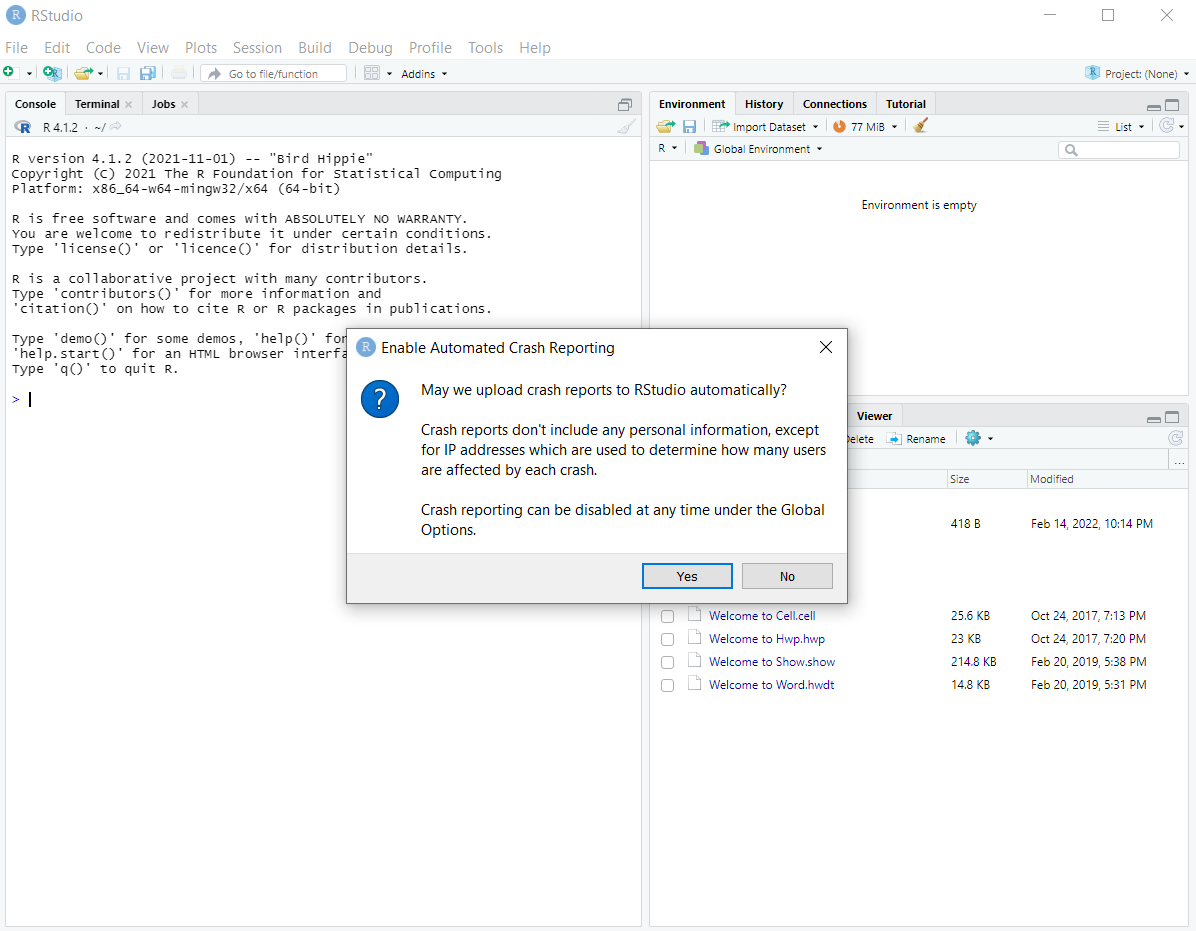Click the R logo icon in Console header
This screenshot has height=931, width=1196.
(x=23, y=127)
